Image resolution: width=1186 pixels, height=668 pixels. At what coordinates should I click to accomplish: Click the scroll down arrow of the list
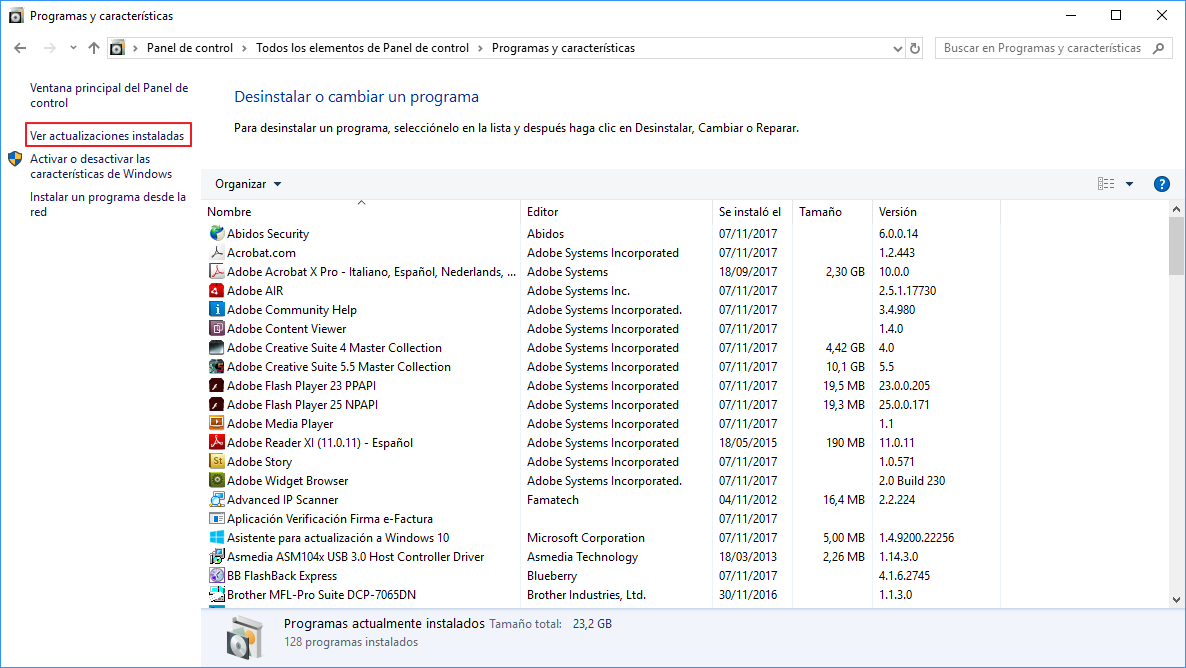[x=1176, y=600]
